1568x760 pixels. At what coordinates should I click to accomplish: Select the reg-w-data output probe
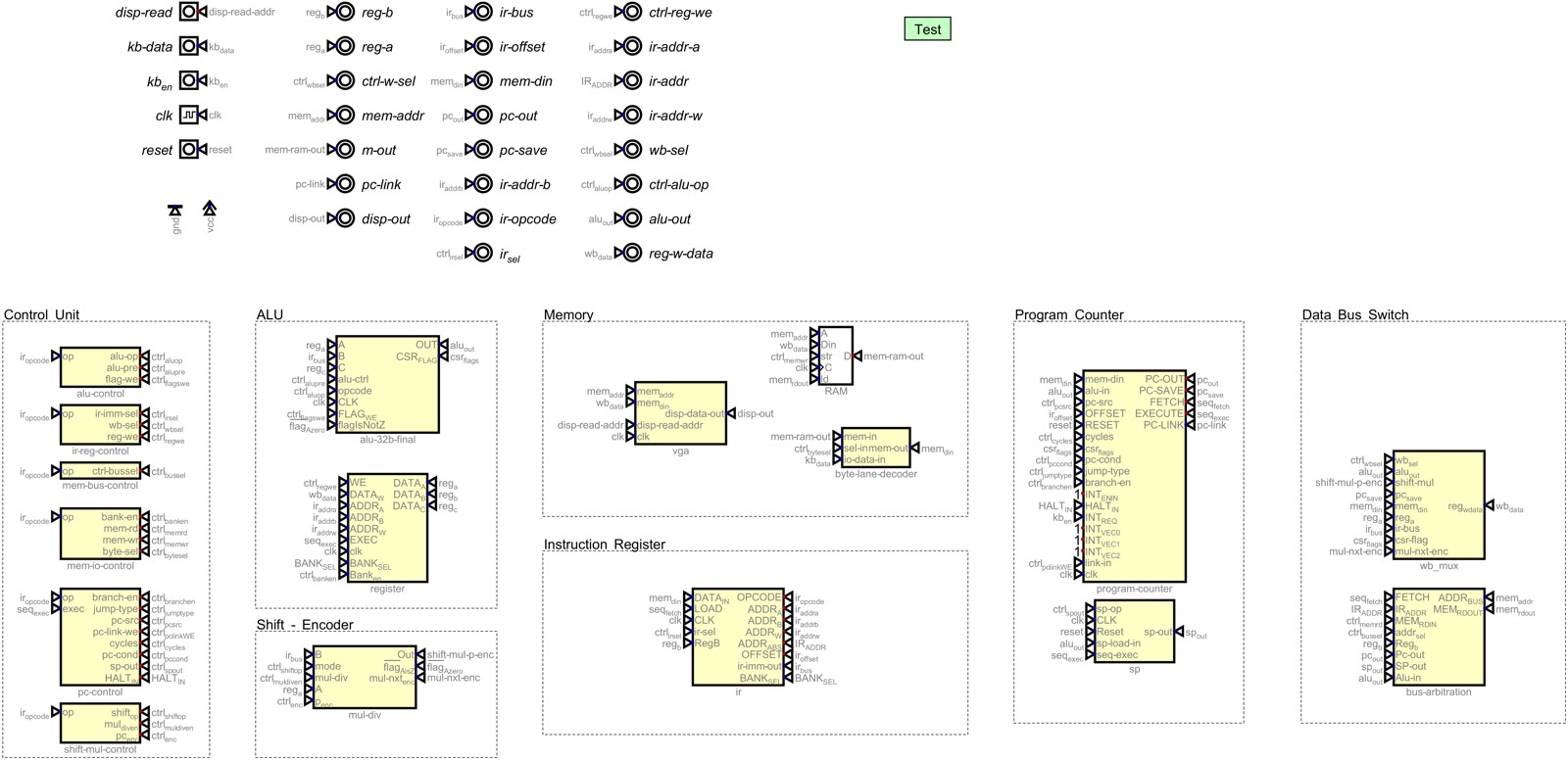point(633,253)
